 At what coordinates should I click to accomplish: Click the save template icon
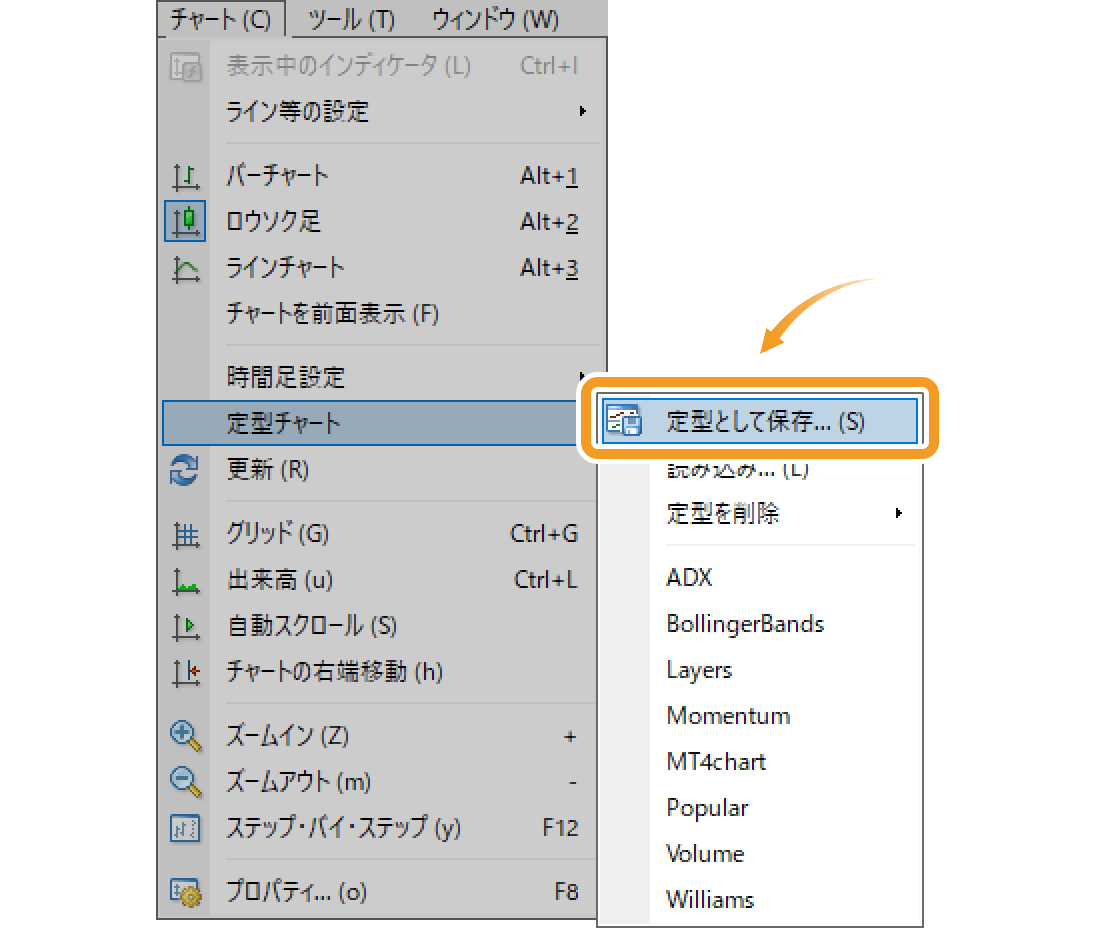pyautogui.click(x=623, y=421)
